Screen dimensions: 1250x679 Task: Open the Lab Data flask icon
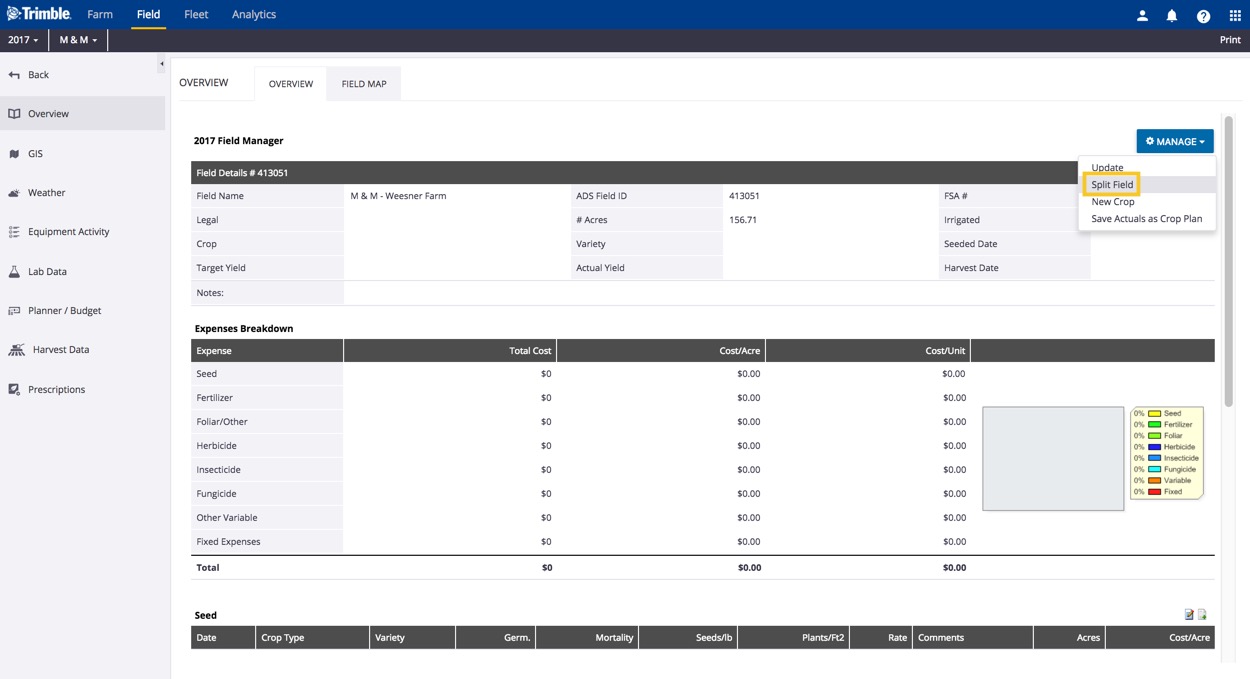point(14,272)
